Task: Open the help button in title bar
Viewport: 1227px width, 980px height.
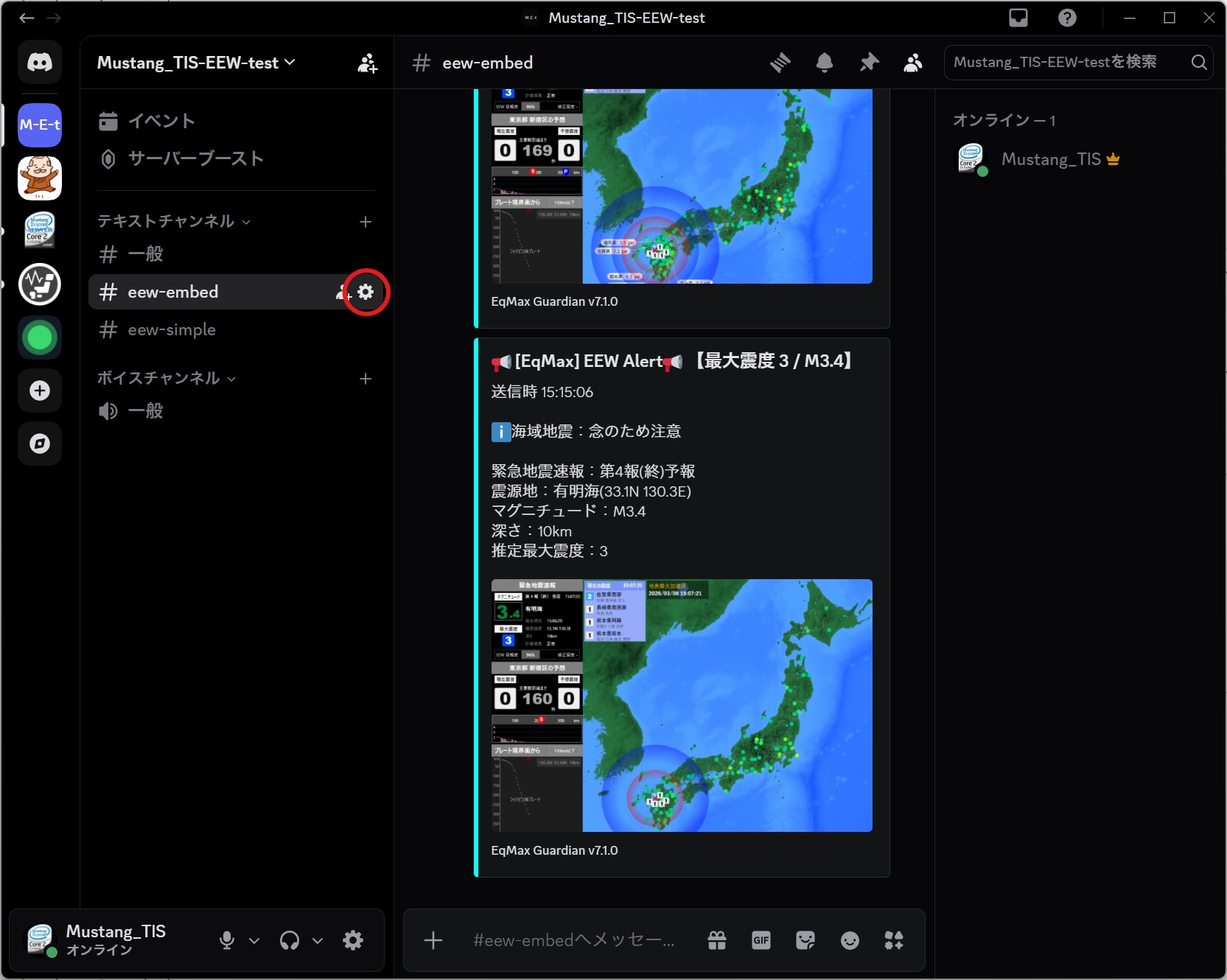Action: (1066, 18)
